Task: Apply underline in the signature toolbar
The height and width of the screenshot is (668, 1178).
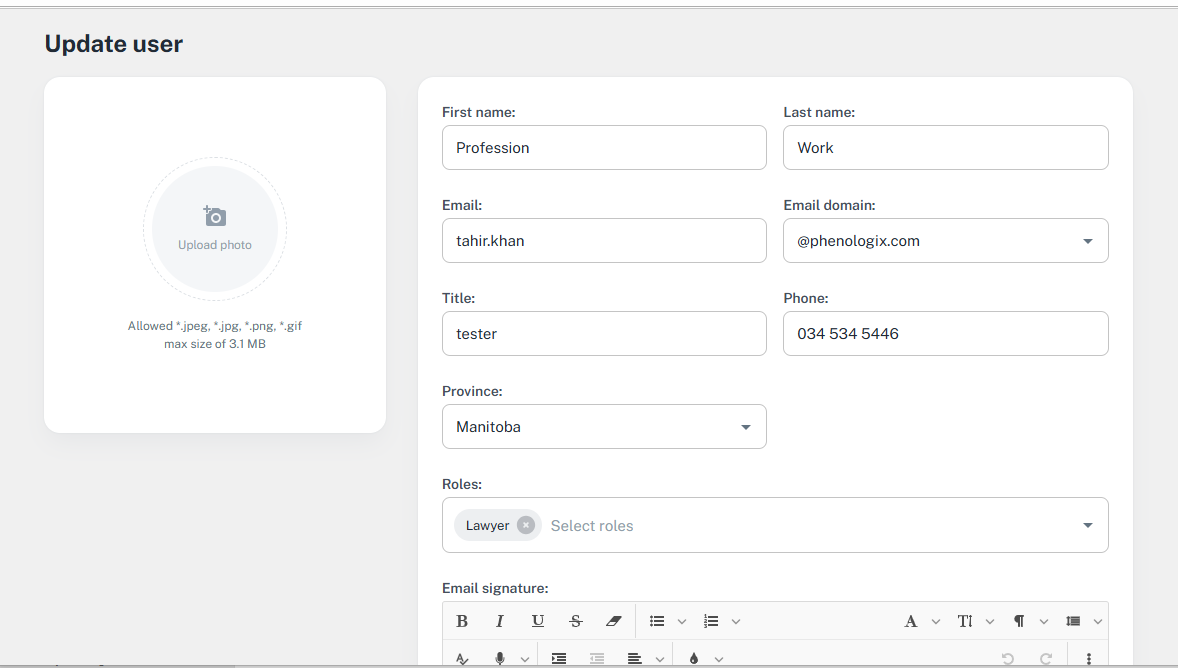Action: pyautogui.click(x=538, y=621)
